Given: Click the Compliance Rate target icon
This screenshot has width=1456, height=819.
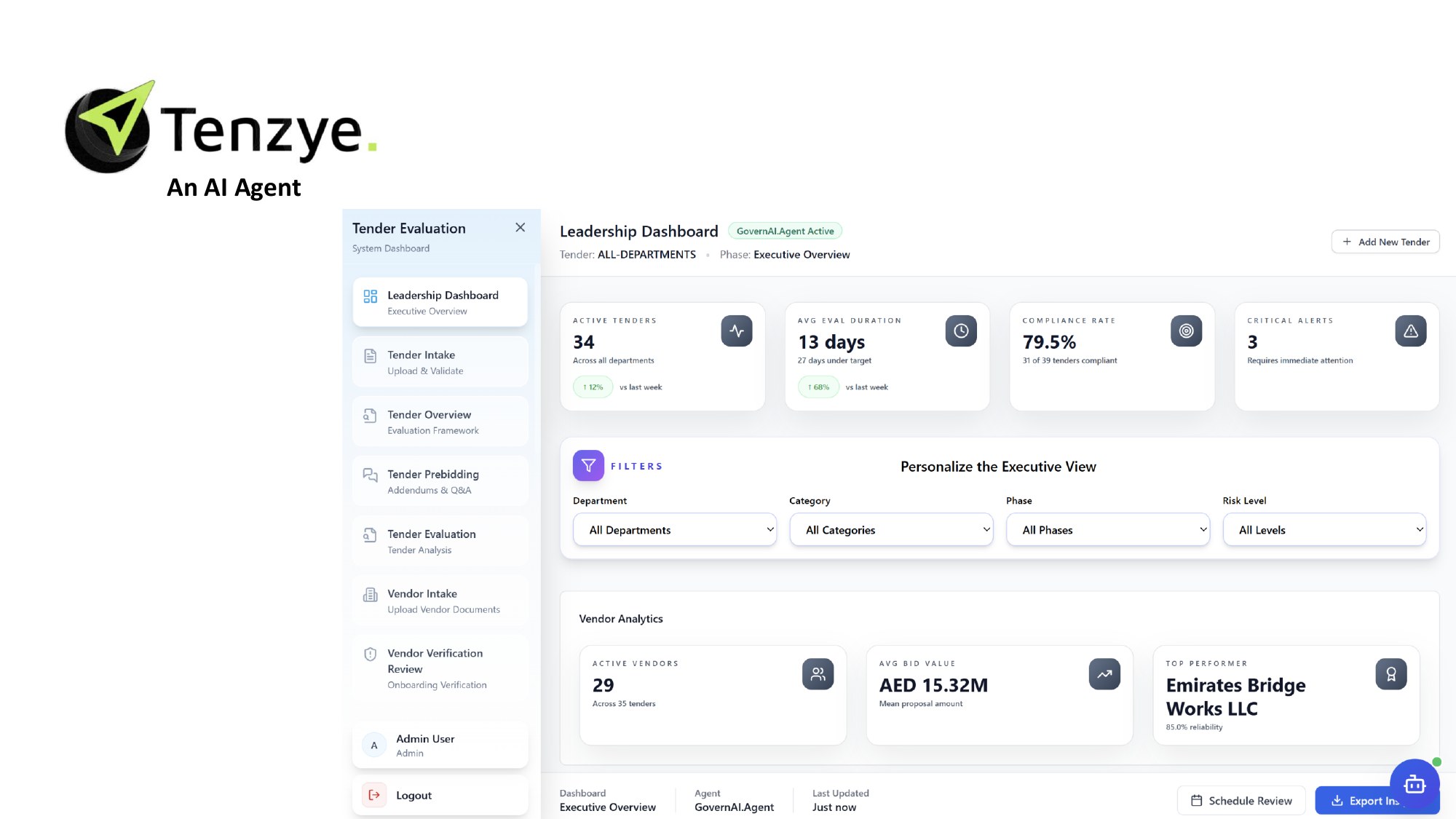Looking at the screenshot, I should (x=1186, y=331).
